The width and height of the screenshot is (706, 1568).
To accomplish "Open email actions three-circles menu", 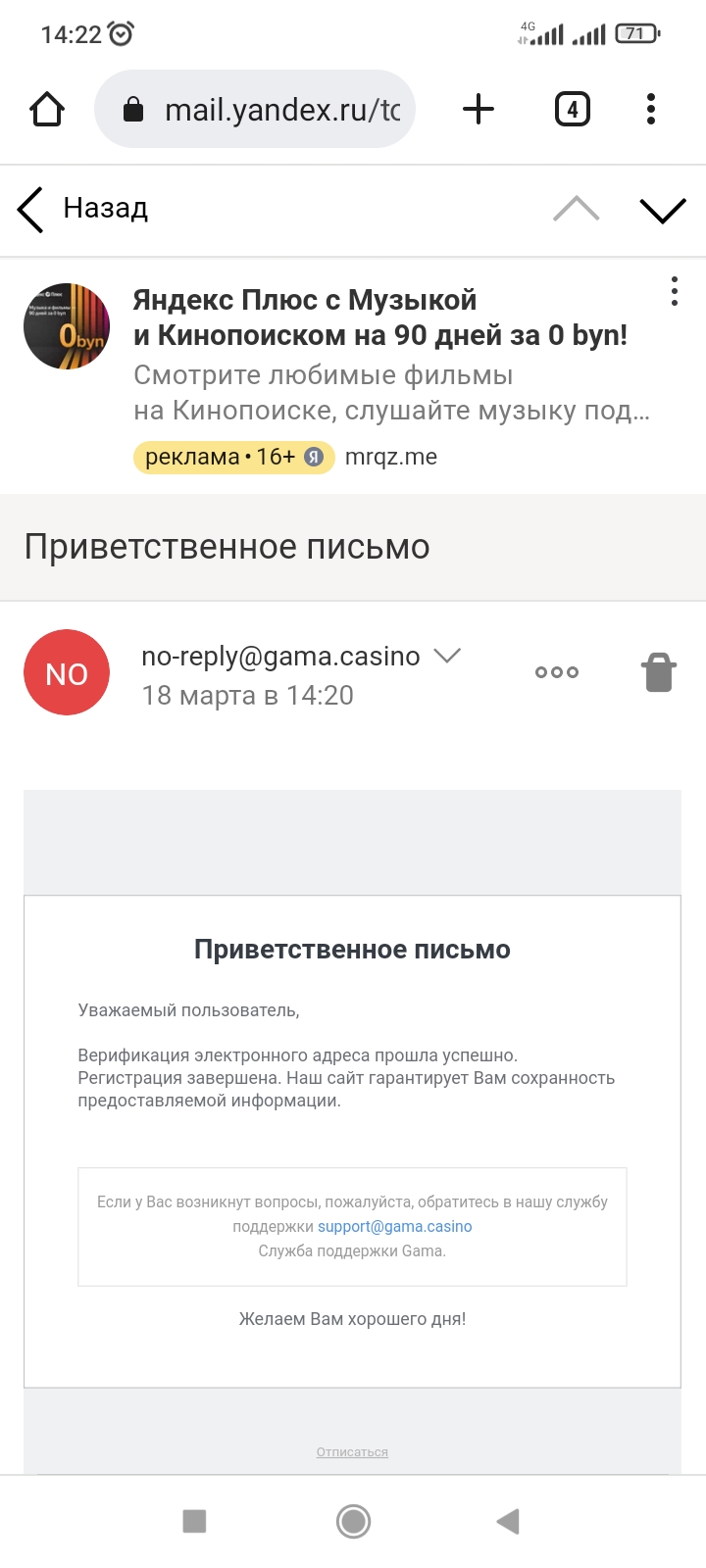I will point(557,672).
